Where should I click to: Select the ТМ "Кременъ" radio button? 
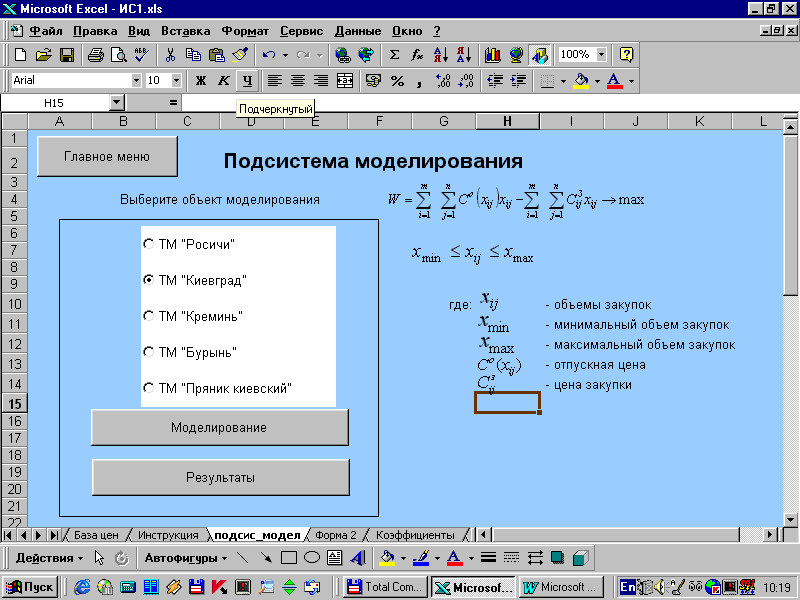click(x=149, y=316)
